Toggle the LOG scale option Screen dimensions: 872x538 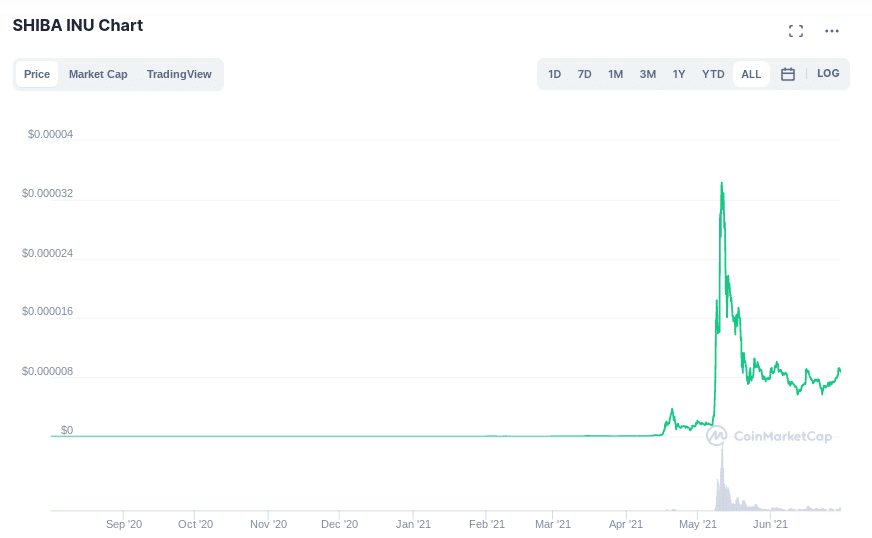click(x=828, y=73)
